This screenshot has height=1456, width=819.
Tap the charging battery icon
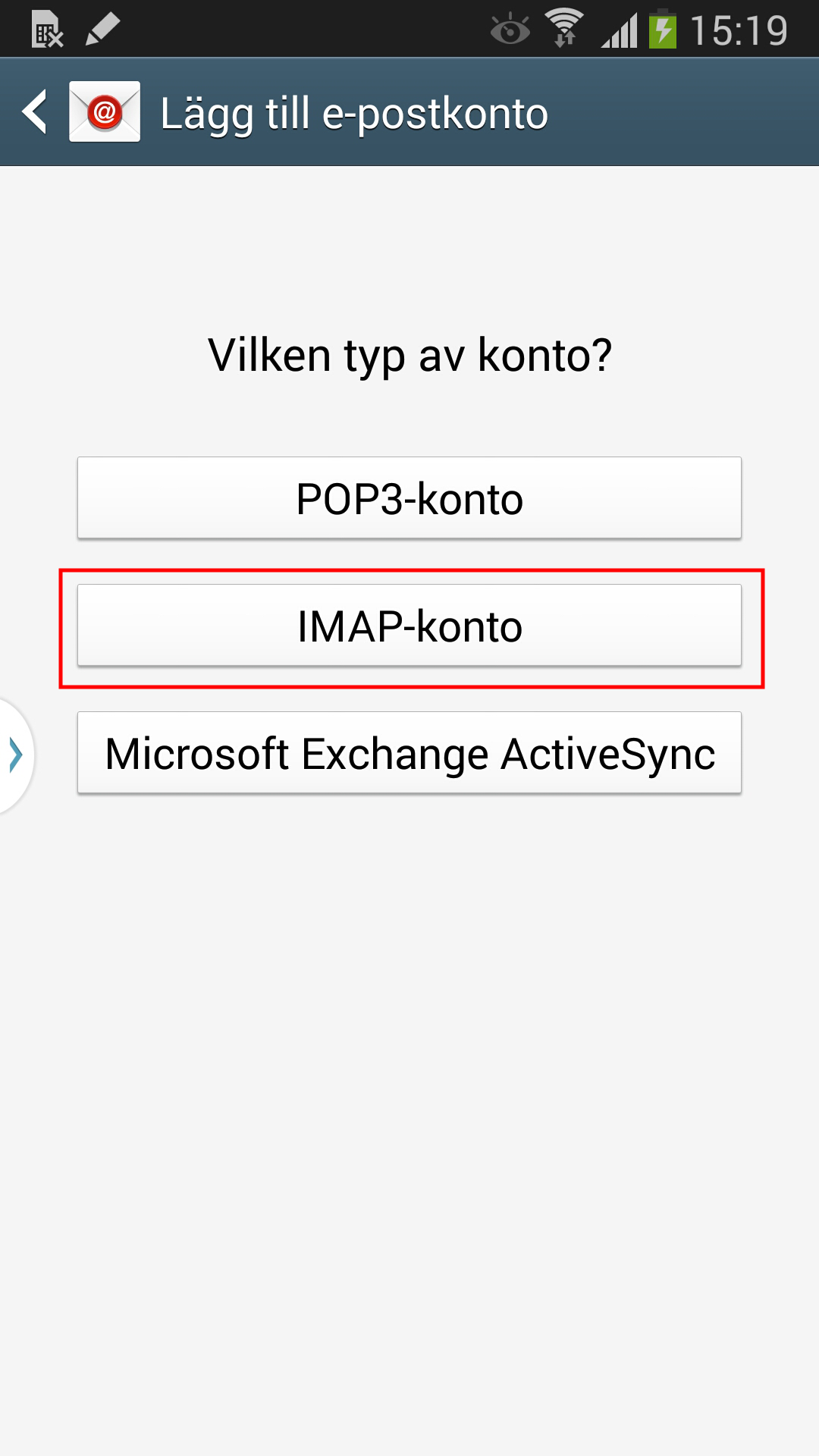pyautogui.click(x=663, y=30)
